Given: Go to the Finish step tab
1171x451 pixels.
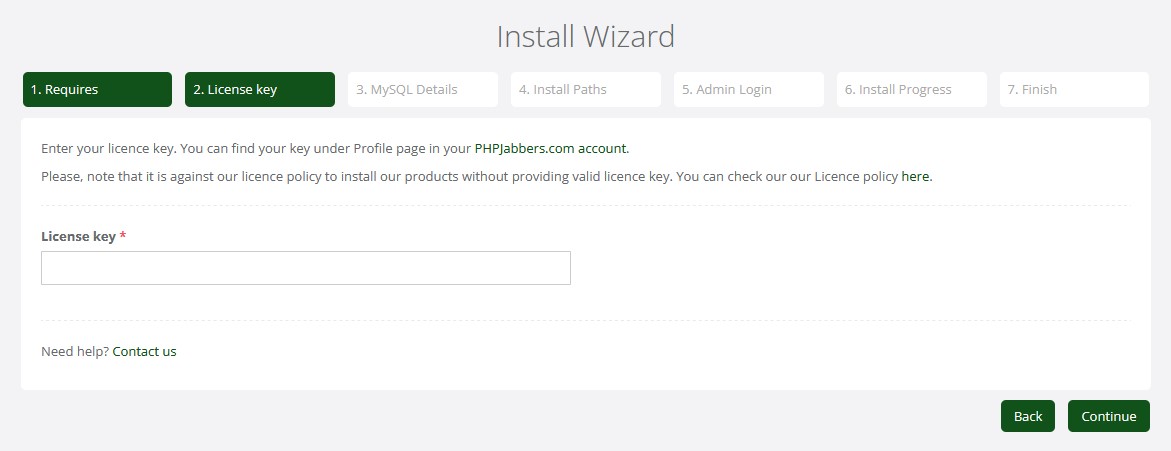Looking at the screenshot, I should pyautogui.click(x=1074, y=89).
